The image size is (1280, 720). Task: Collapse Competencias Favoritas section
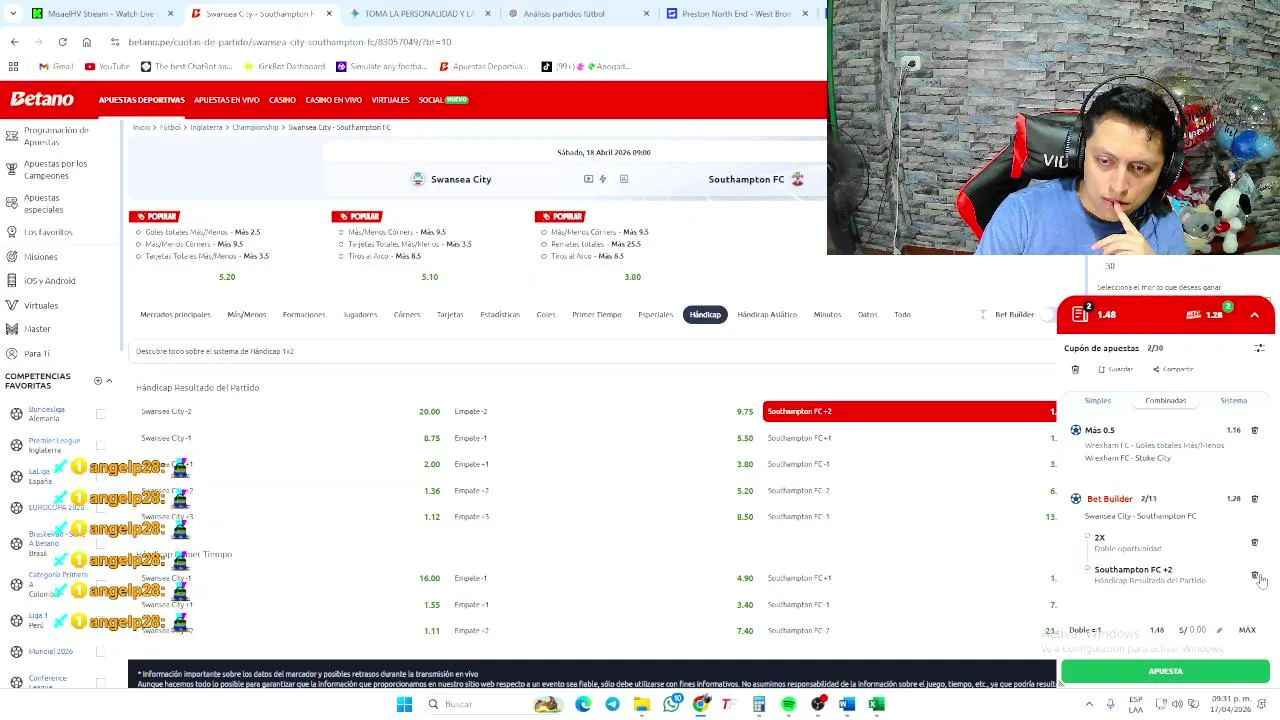coord(109,381)
